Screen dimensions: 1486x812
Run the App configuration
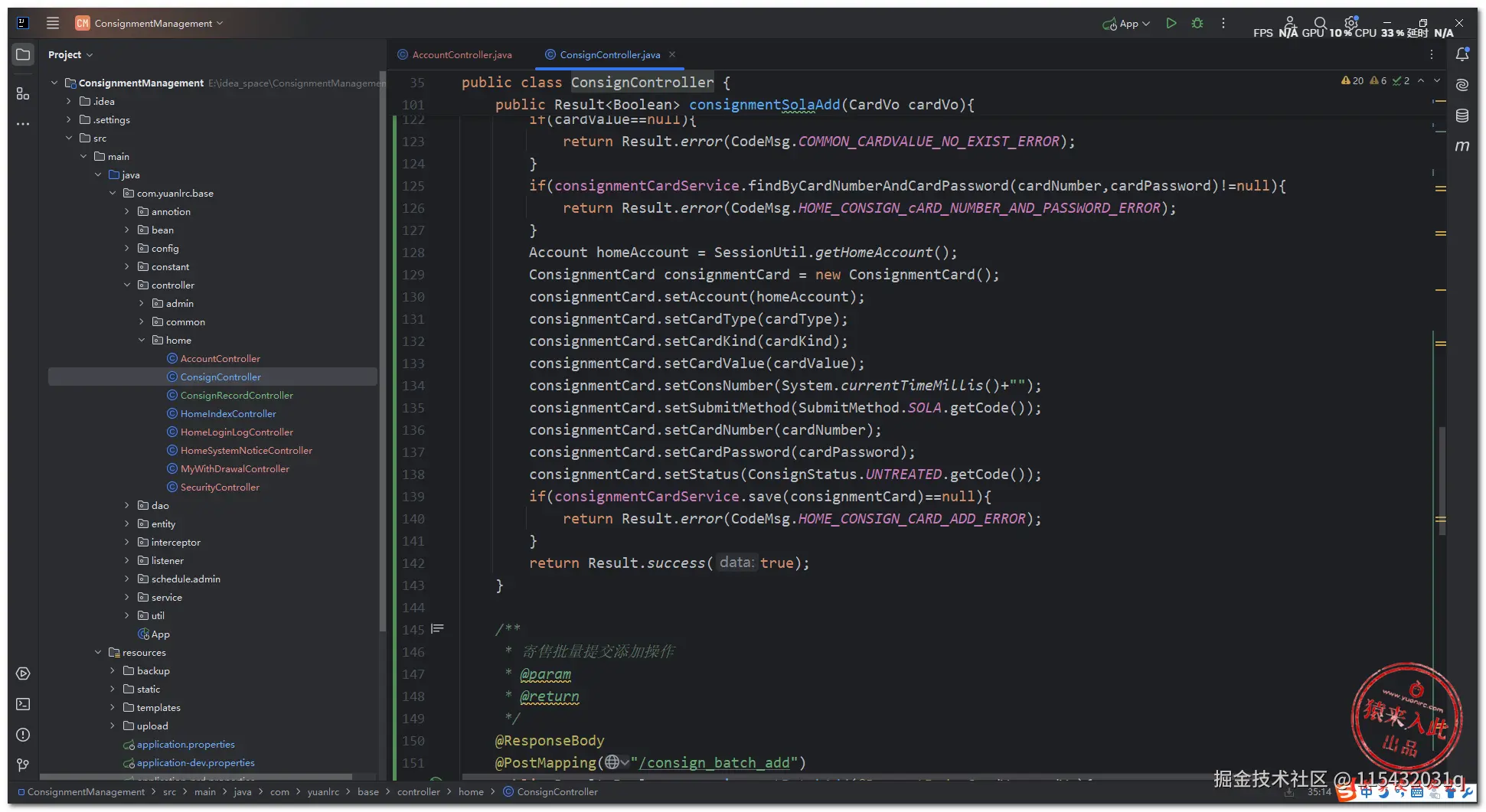tap(1171, 23)
